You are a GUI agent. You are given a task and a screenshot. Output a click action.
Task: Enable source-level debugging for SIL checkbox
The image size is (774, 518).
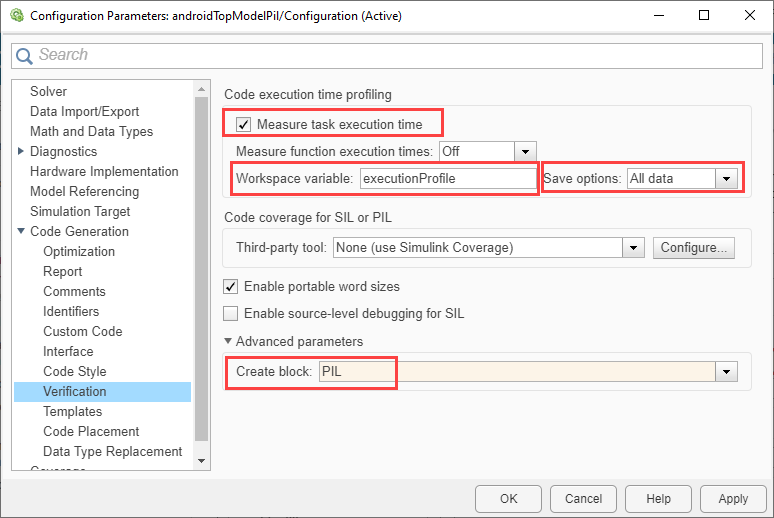point(231,313)
